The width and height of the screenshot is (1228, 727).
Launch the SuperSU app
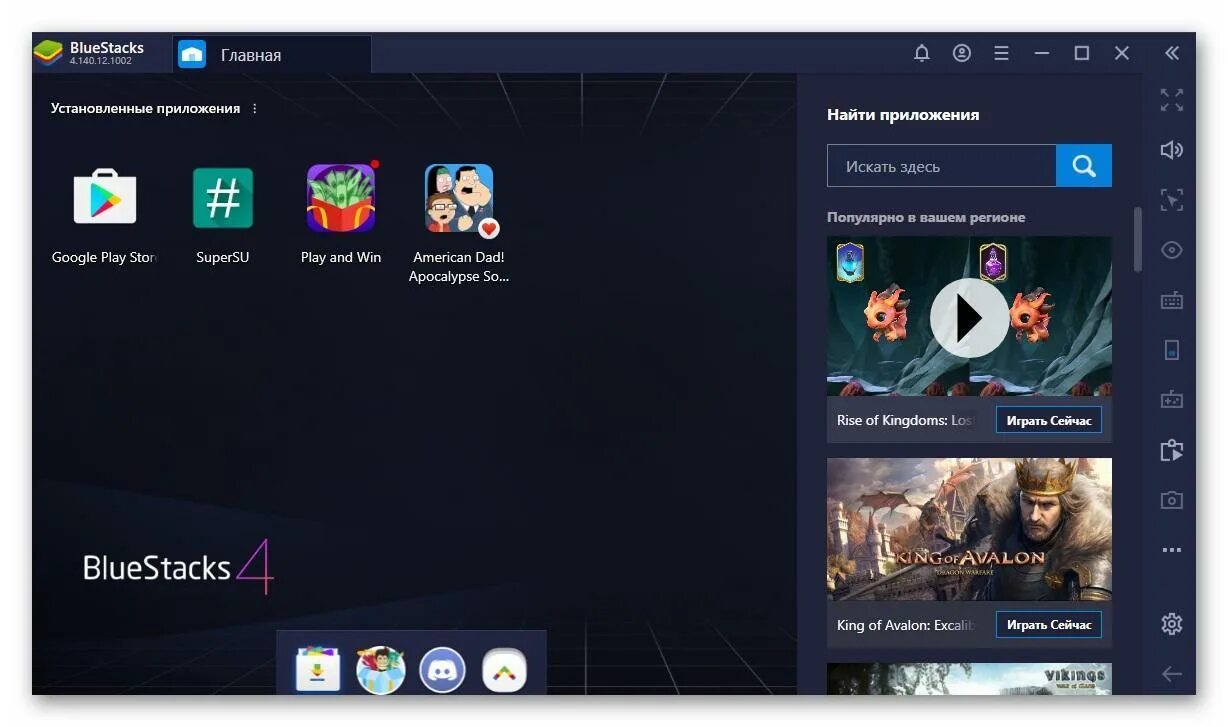pyautogui.click(x=223, y=197)
